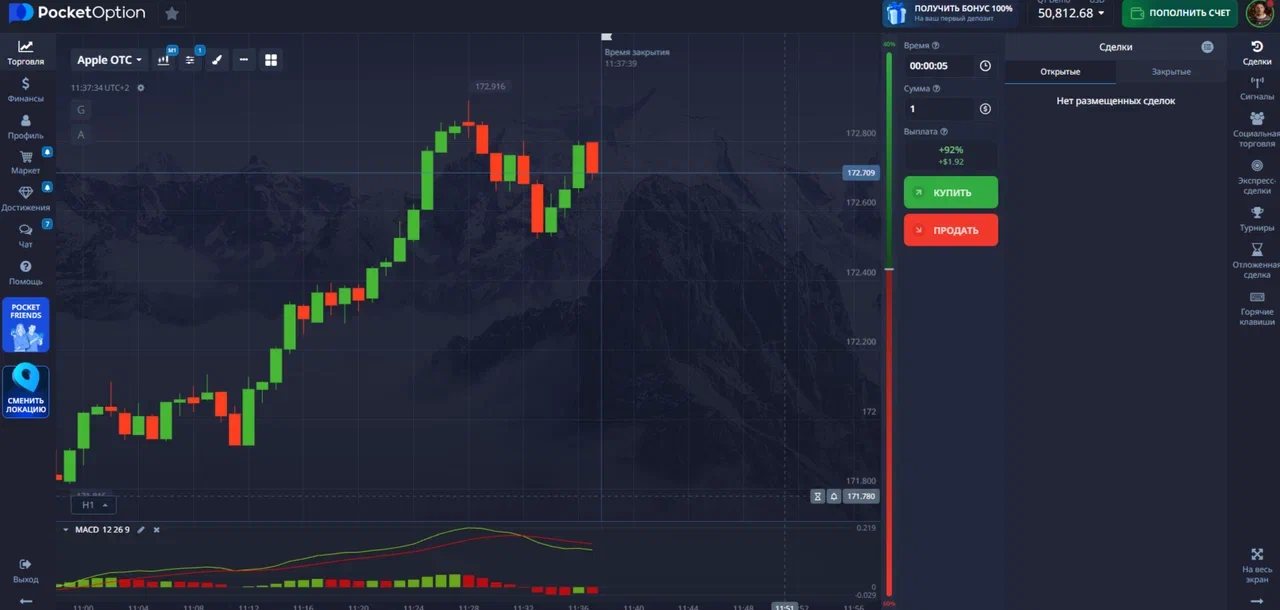
Task: Click the Пополнить счет deposit button
Action: (1180, 13)
